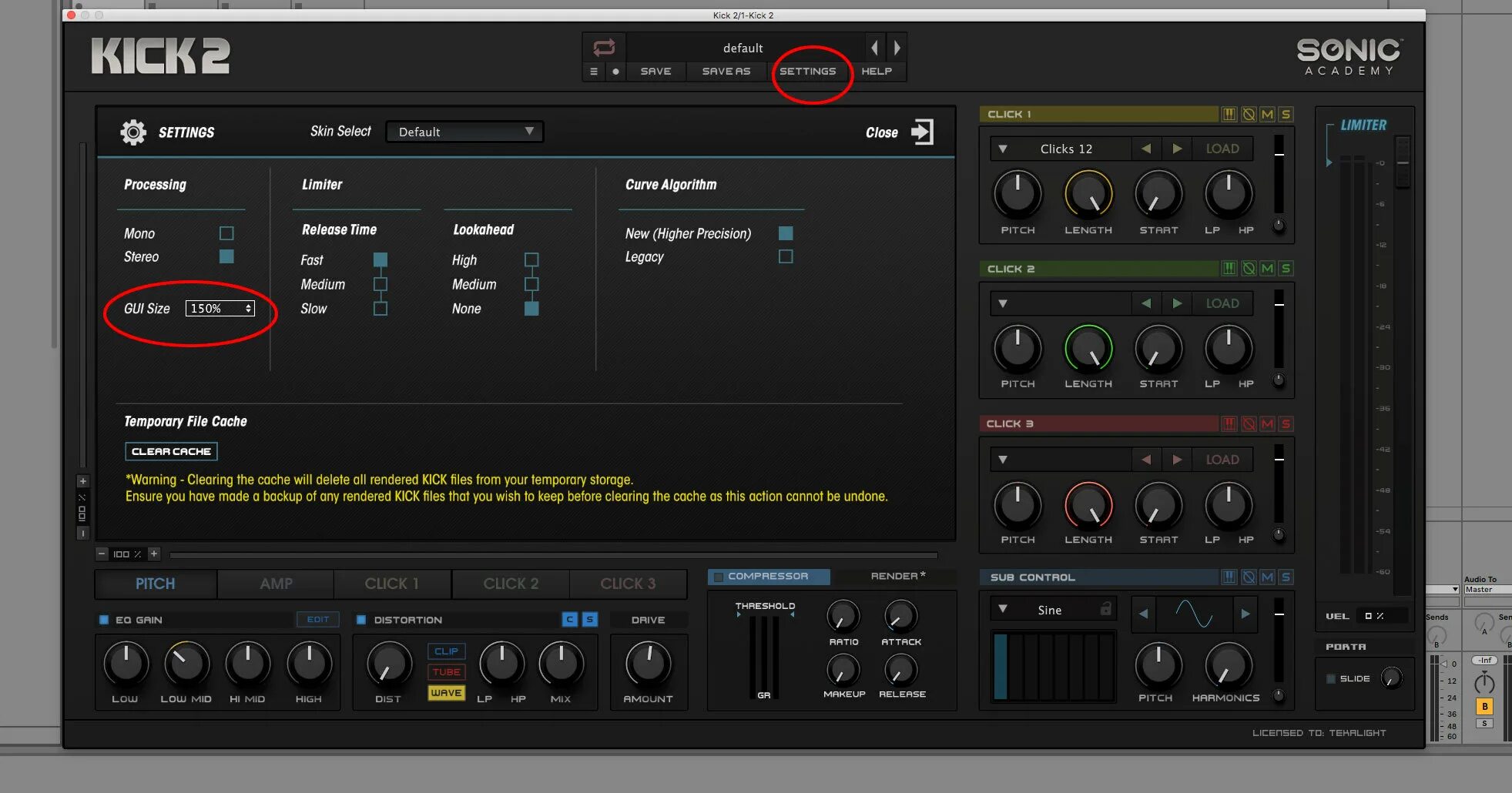Select previous Click 1 sample arrow

[x=1146, y=149]
